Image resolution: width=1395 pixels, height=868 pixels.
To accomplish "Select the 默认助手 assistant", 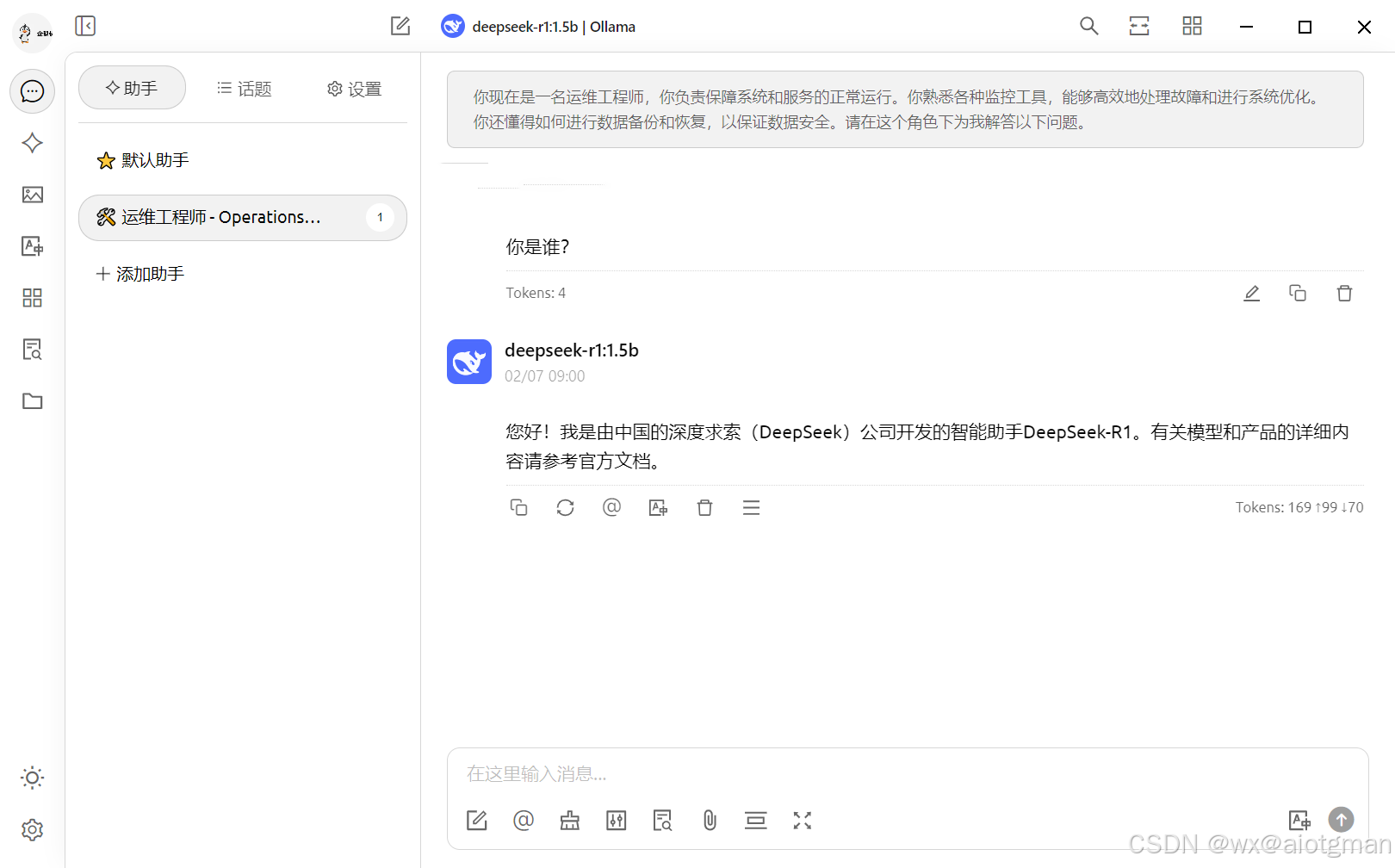I will click(243, 161).
